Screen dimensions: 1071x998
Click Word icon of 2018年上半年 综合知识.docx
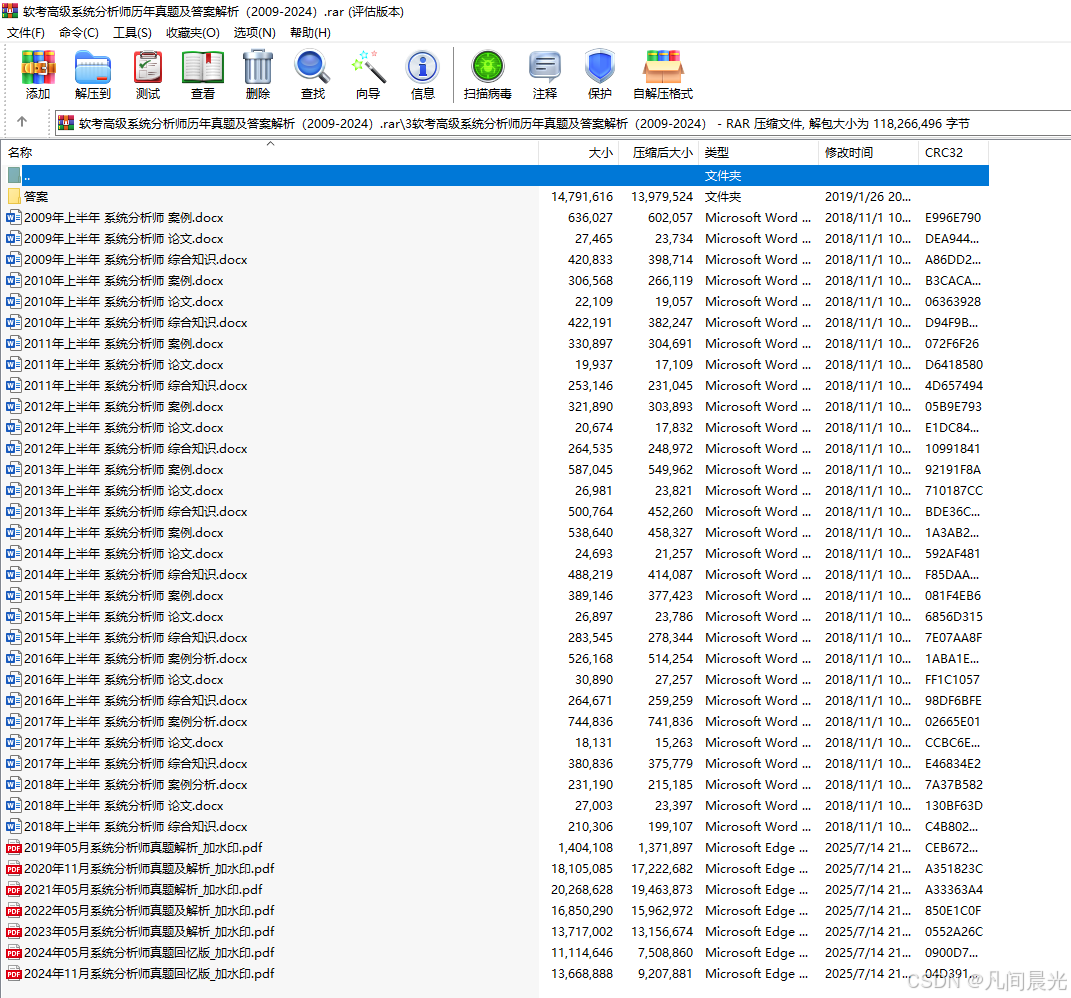click(x=14, y=827)
